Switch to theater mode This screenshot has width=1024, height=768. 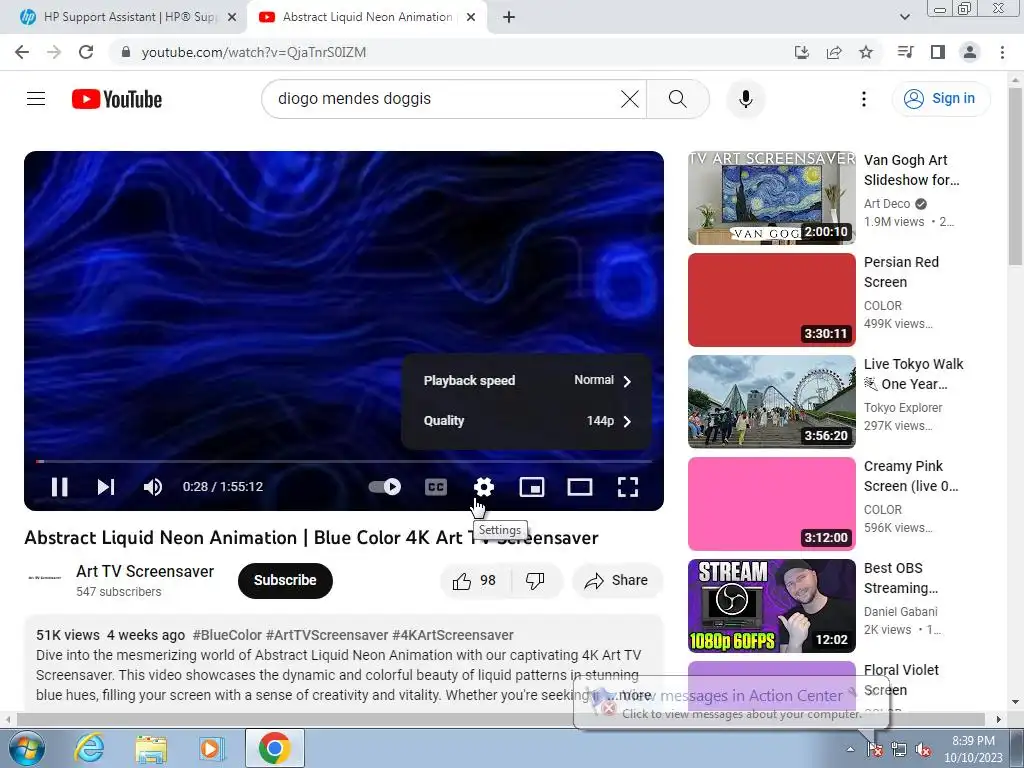click(580, 487)
